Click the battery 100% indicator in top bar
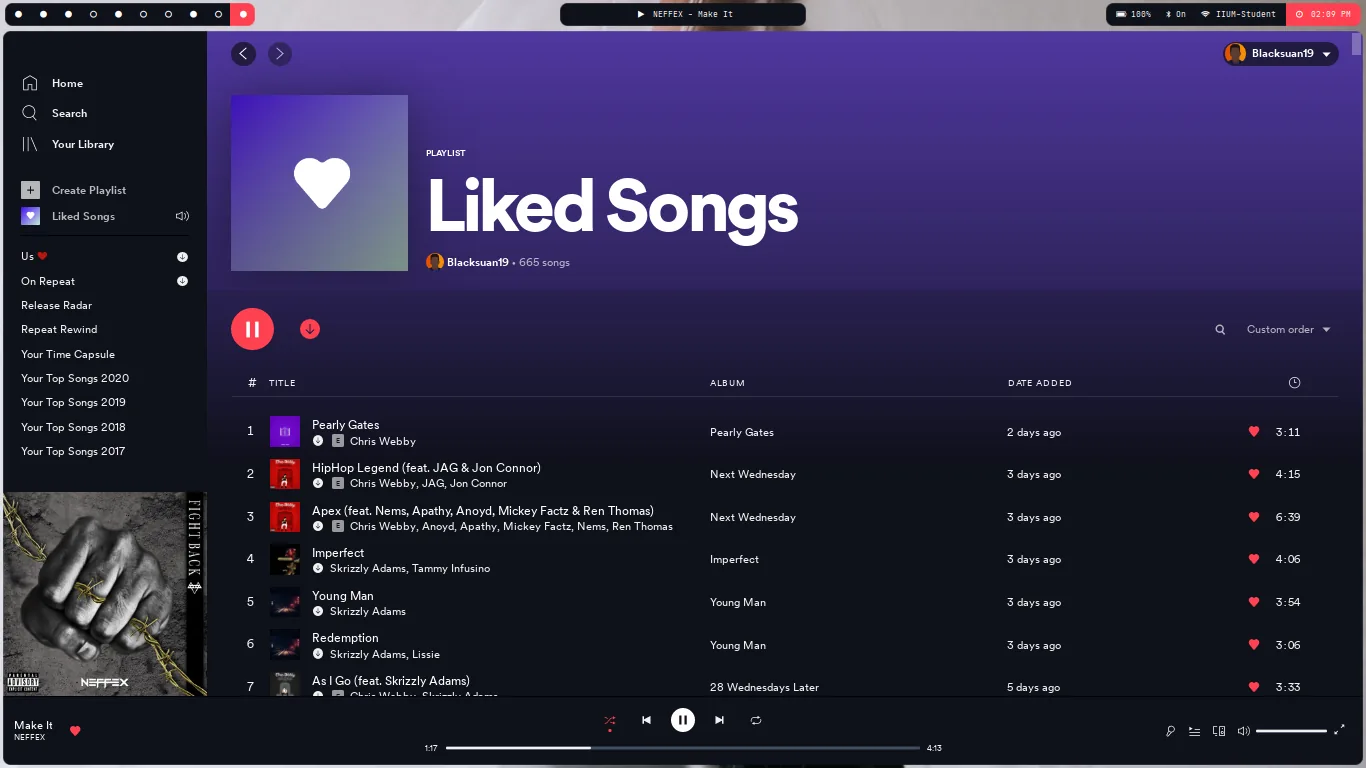 point(1133,14)
